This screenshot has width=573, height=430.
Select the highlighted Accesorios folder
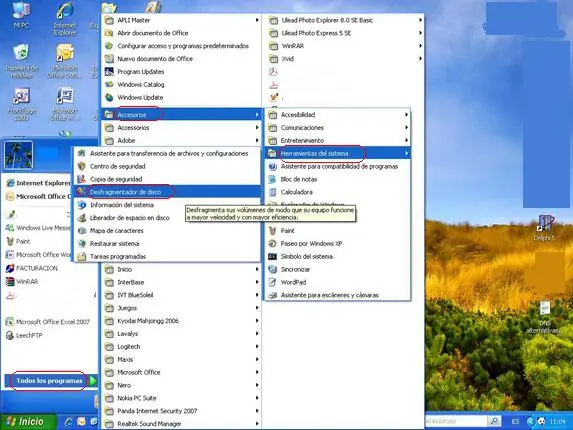point(181,115)
